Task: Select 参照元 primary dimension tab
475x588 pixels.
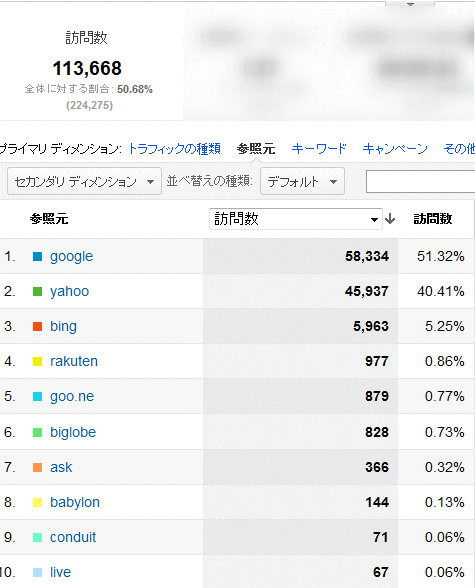Action: click(256, 149)
